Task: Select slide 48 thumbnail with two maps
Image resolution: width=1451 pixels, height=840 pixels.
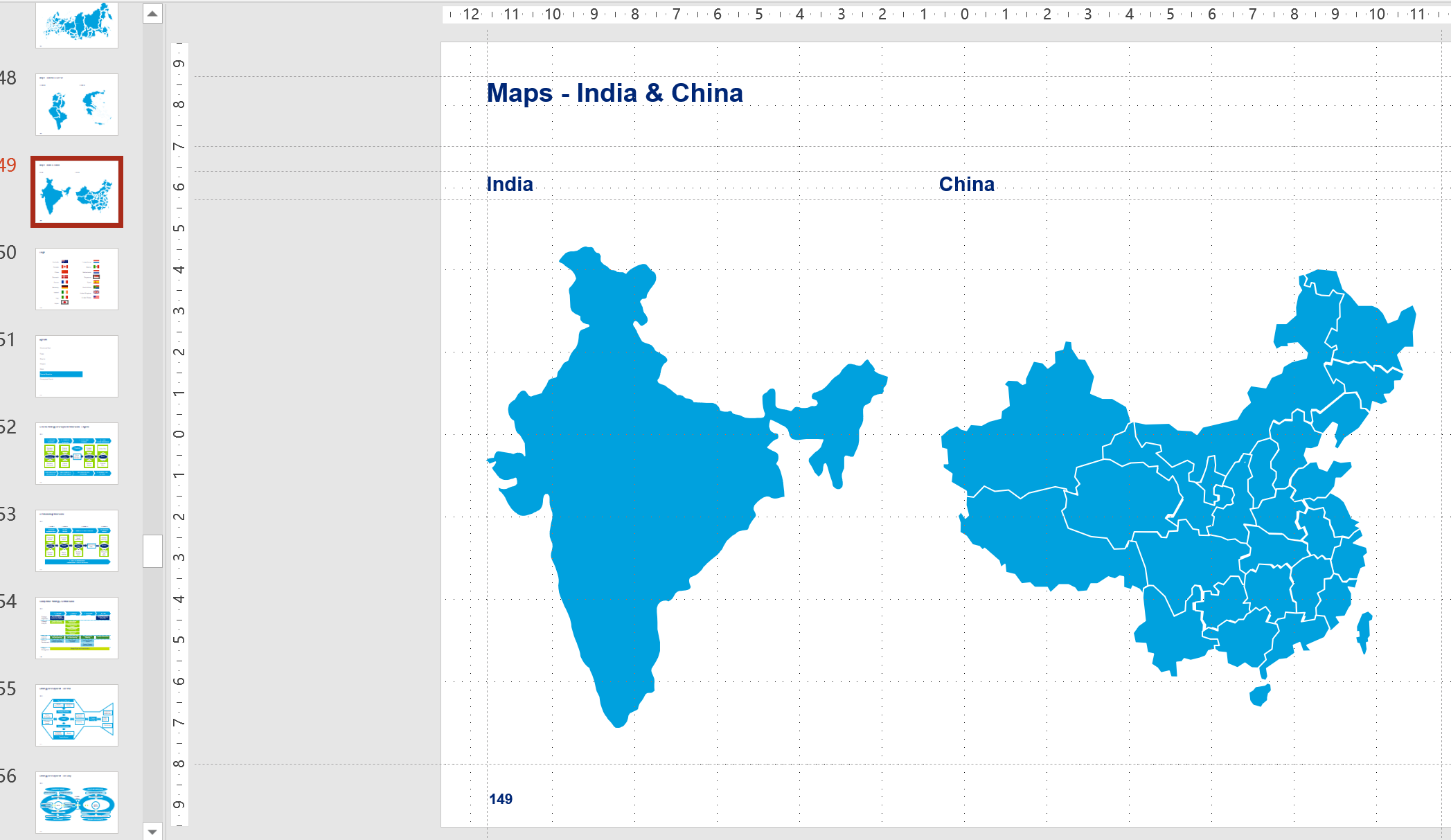Action: (x=77, y=105)
